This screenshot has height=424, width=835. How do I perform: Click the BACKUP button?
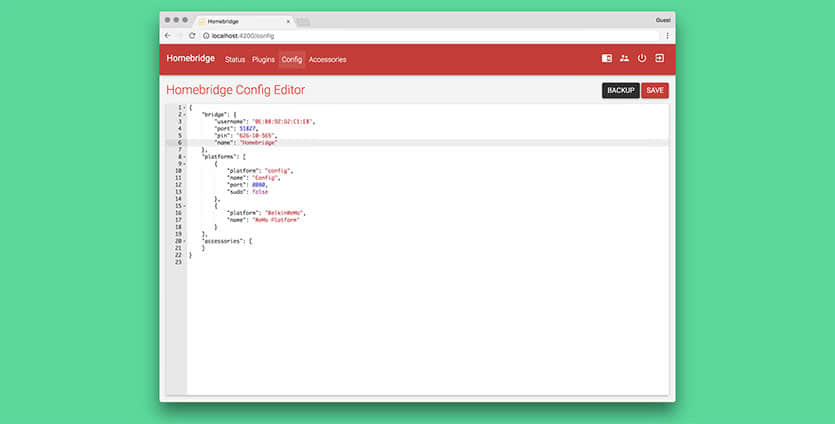pos(620,90)
